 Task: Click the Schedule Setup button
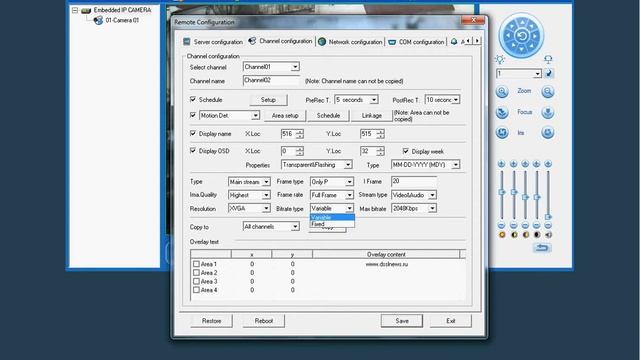[268, 100]
